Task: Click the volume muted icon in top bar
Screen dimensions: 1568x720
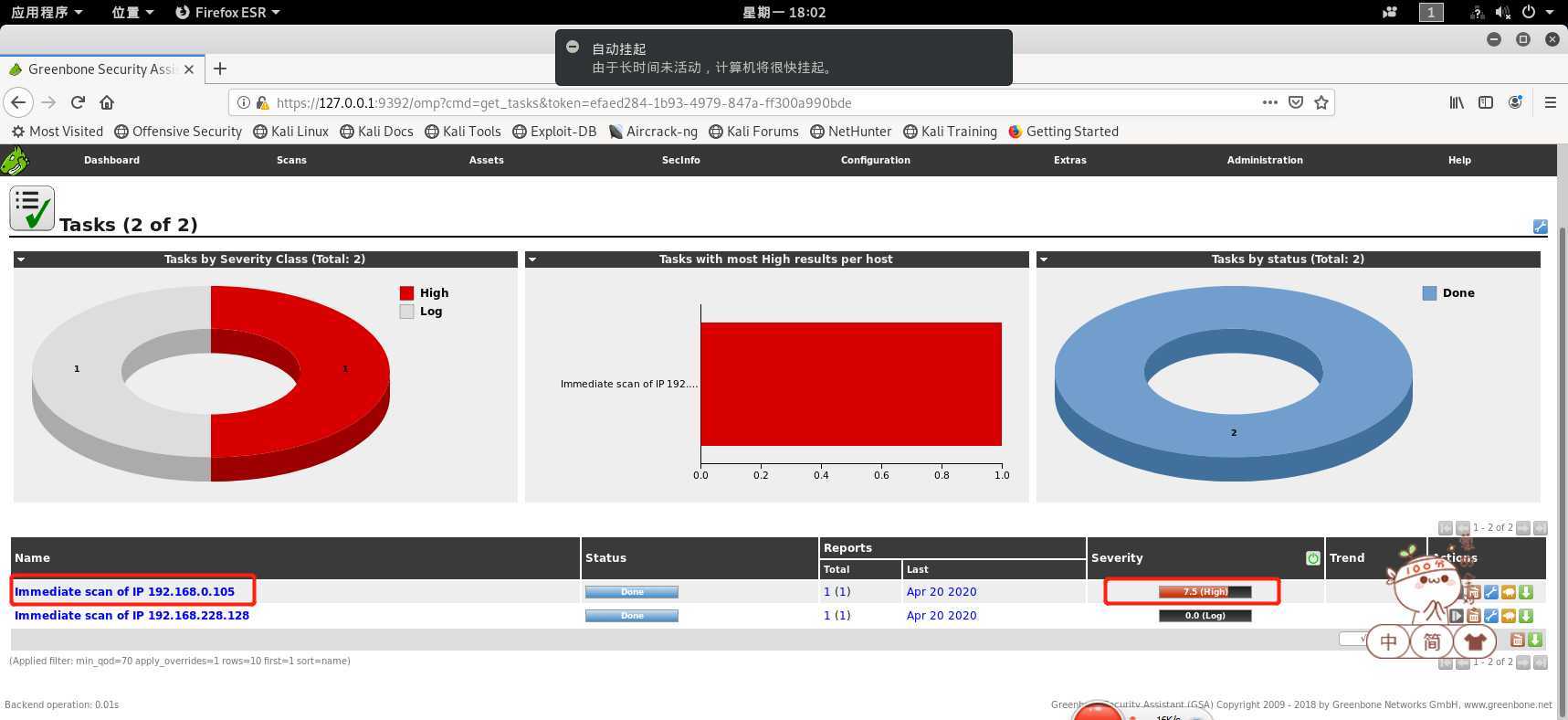Action: click(x=1502, y=12)
